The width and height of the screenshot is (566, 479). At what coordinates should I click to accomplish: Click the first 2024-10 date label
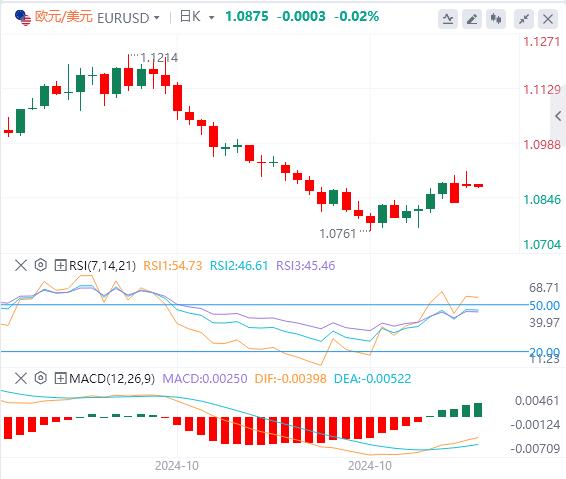coord(177,466)
